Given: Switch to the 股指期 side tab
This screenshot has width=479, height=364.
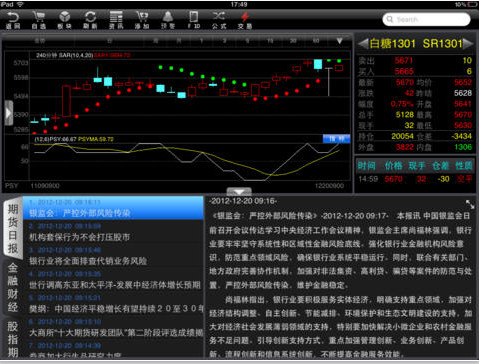Looking at the screenshot, I should (x=13, y=338).
